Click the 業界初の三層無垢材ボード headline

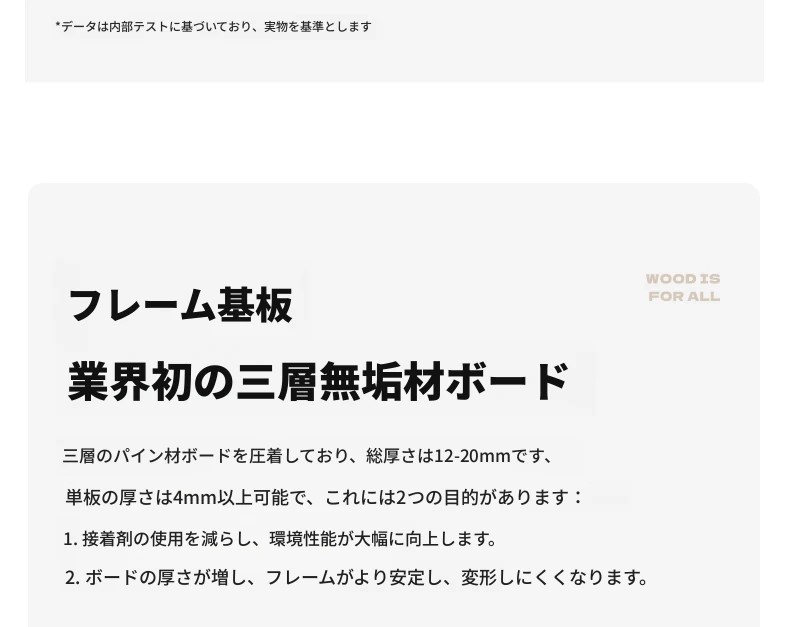click(318, 382)
